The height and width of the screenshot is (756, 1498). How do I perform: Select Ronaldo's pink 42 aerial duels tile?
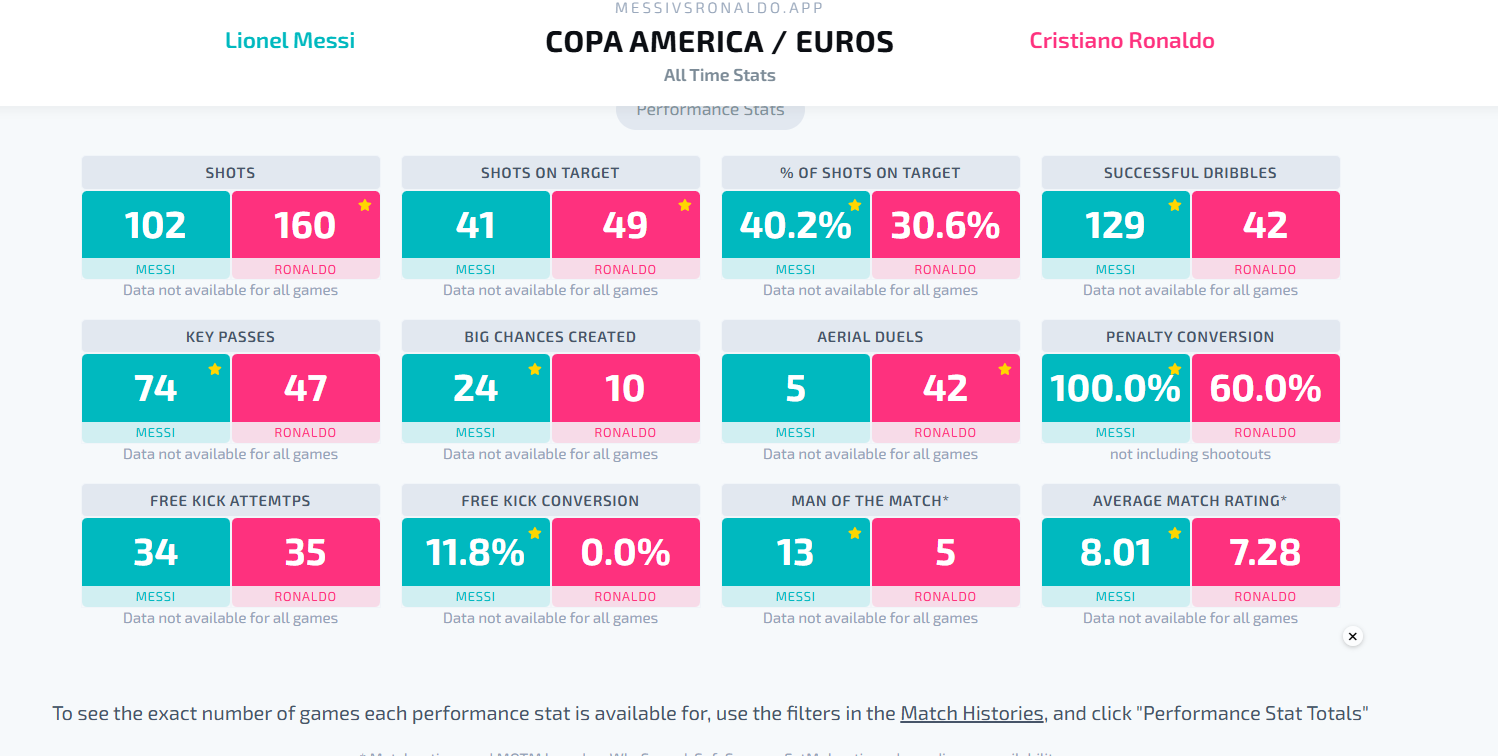point(946,389)
